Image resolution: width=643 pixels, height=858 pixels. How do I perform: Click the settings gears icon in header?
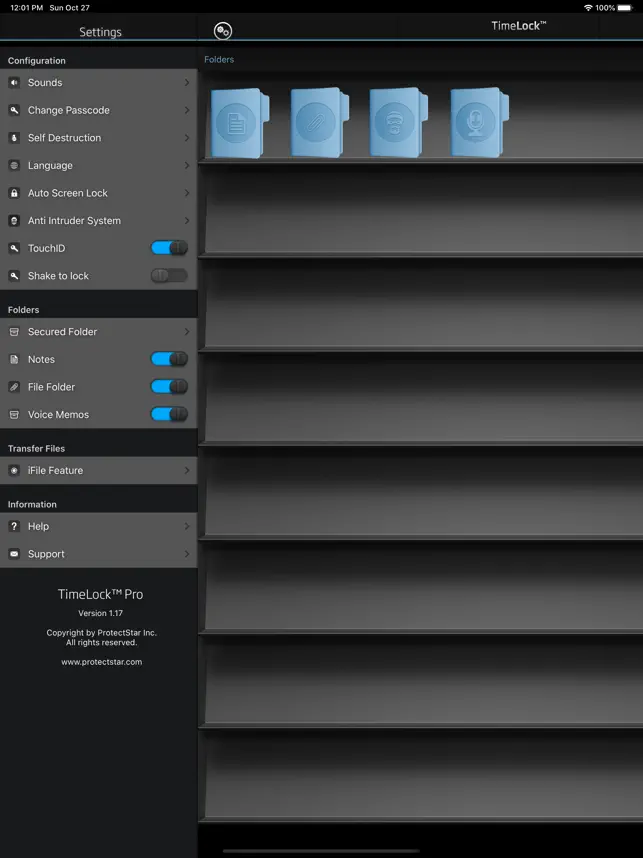click(x=223, y=31)
